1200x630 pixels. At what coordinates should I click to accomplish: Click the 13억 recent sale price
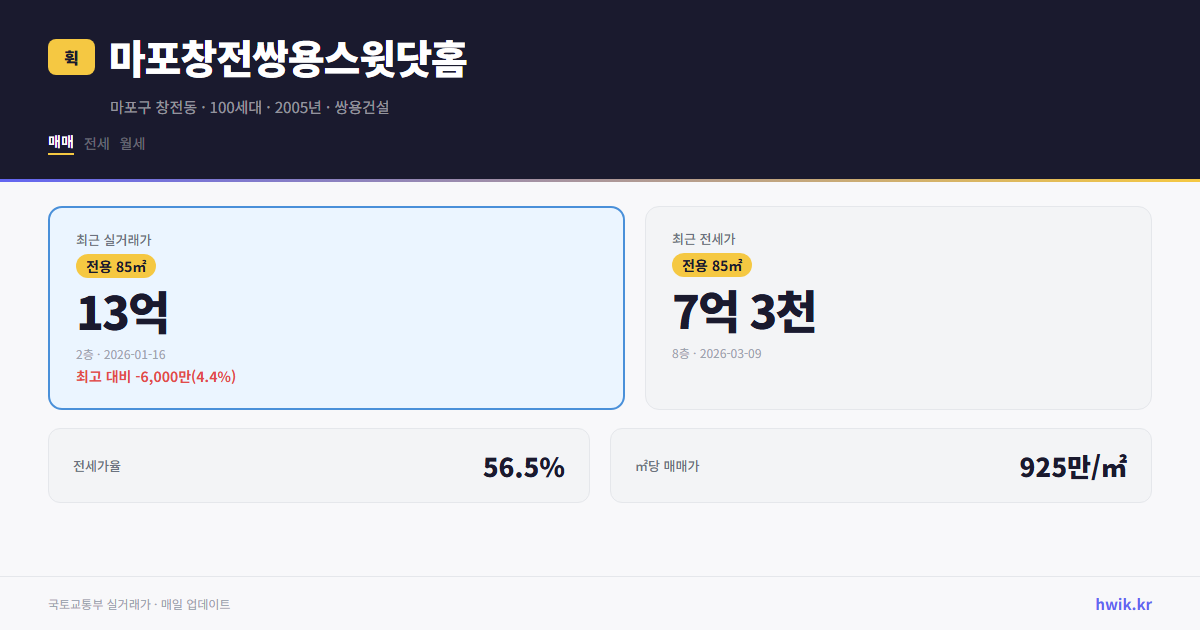coord(124,311)
